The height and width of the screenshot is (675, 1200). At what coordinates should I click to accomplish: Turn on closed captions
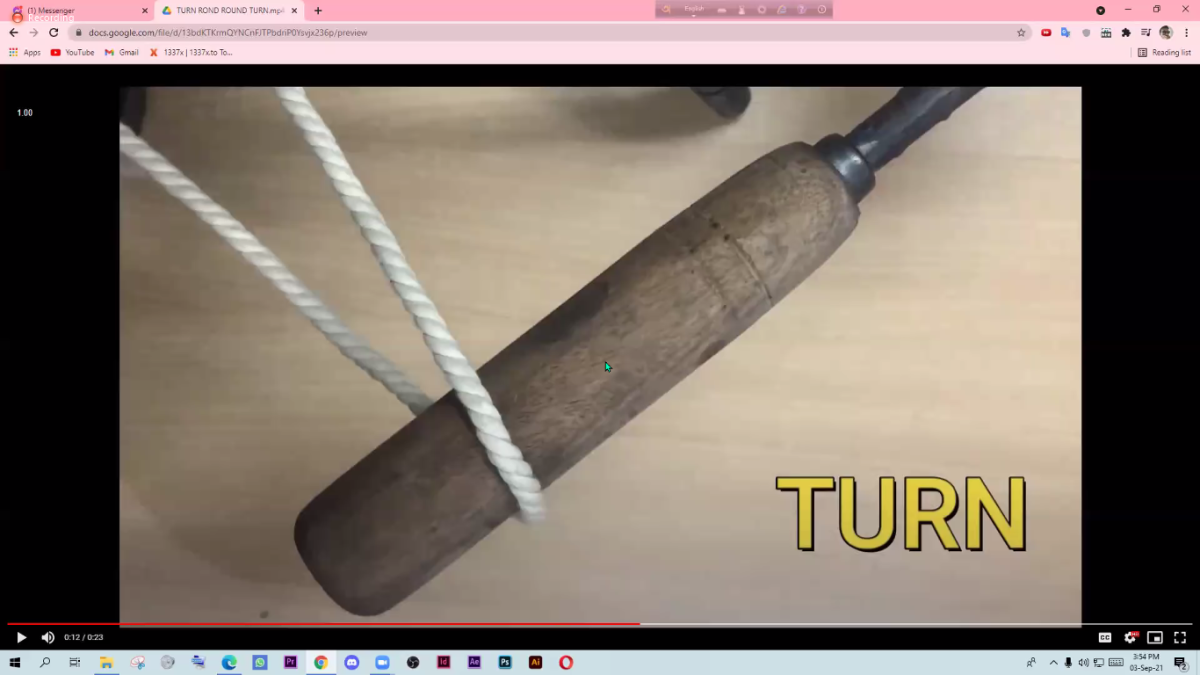point(1105,637)
